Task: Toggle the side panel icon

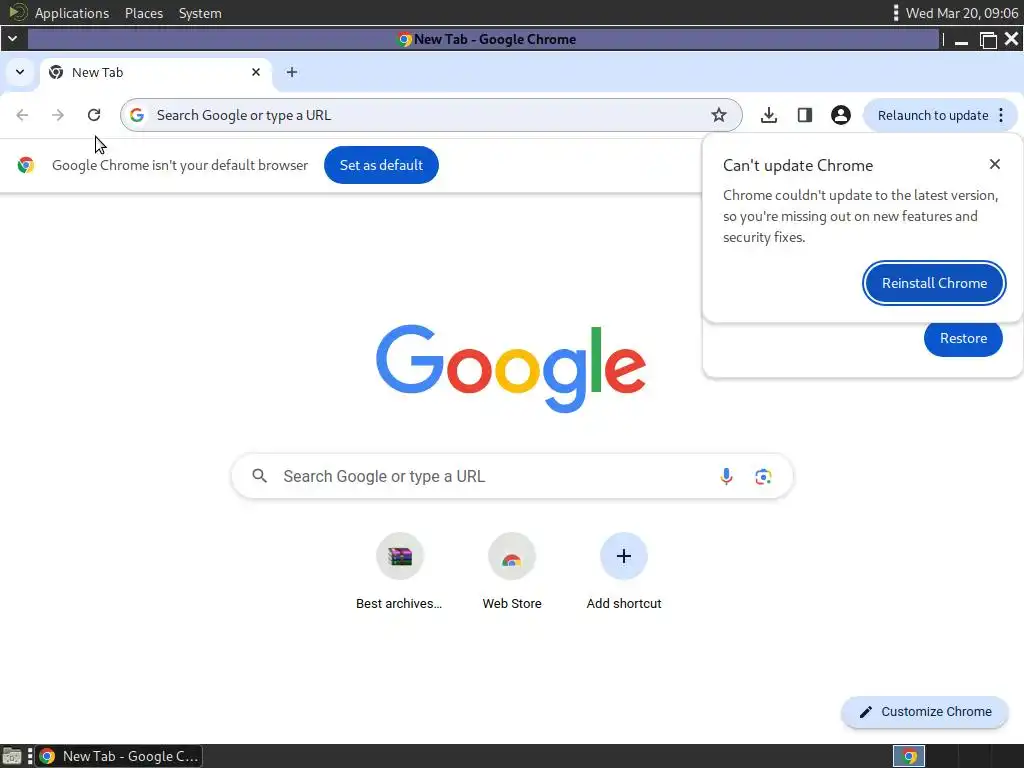Action: tap(805, 116)
